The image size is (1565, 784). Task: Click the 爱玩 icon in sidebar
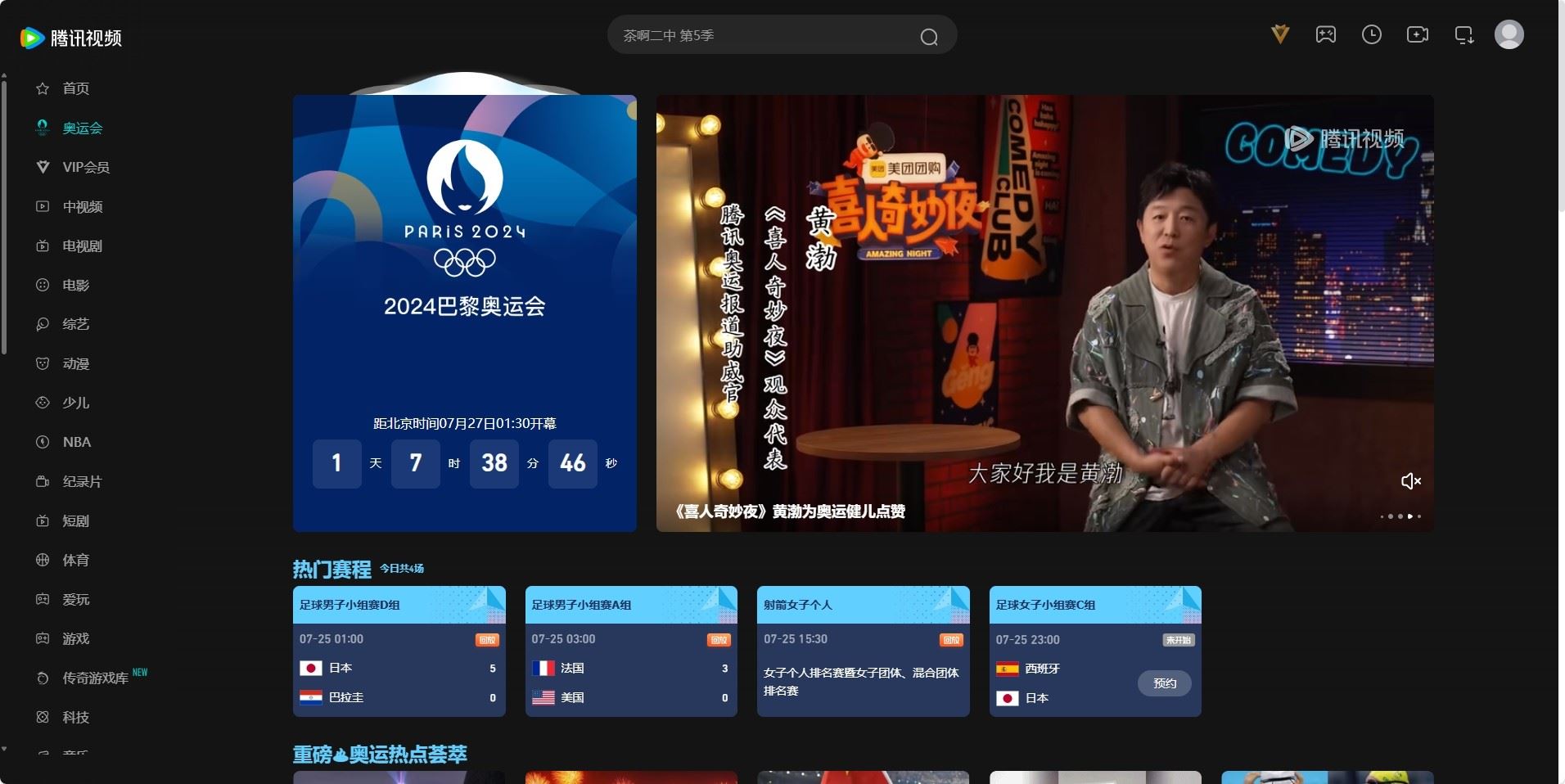(43, 599)
